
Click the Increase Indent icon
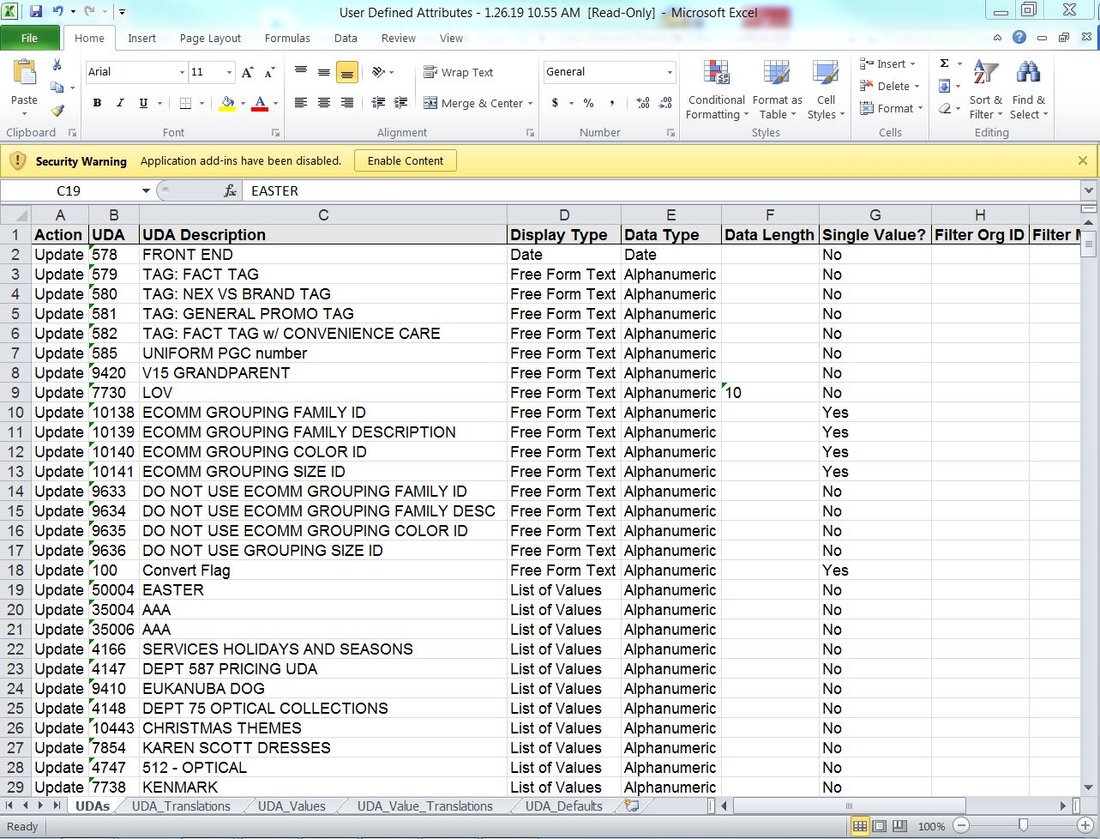[401, 103]
